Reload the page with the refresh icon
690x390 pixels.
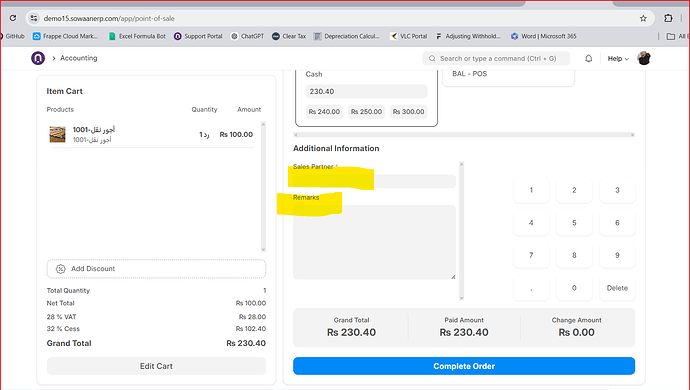pos(13,18)
